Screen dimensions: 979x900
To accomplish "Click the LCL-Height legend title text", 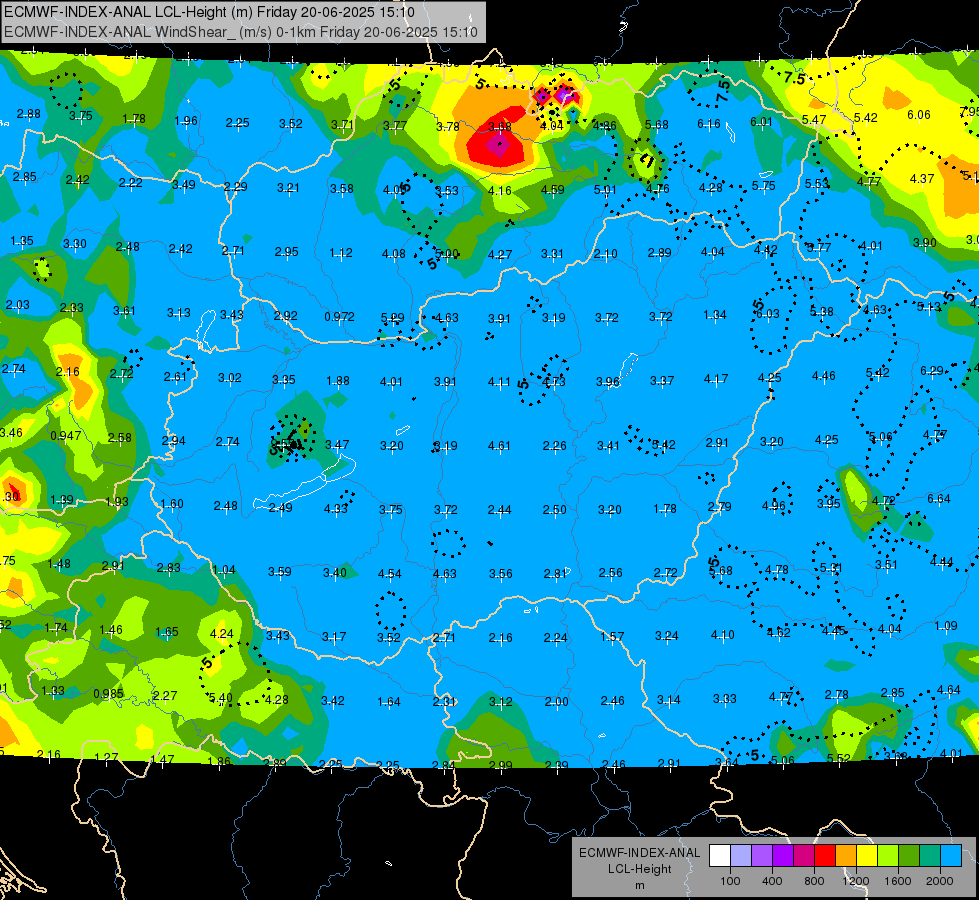I will 639,869.
